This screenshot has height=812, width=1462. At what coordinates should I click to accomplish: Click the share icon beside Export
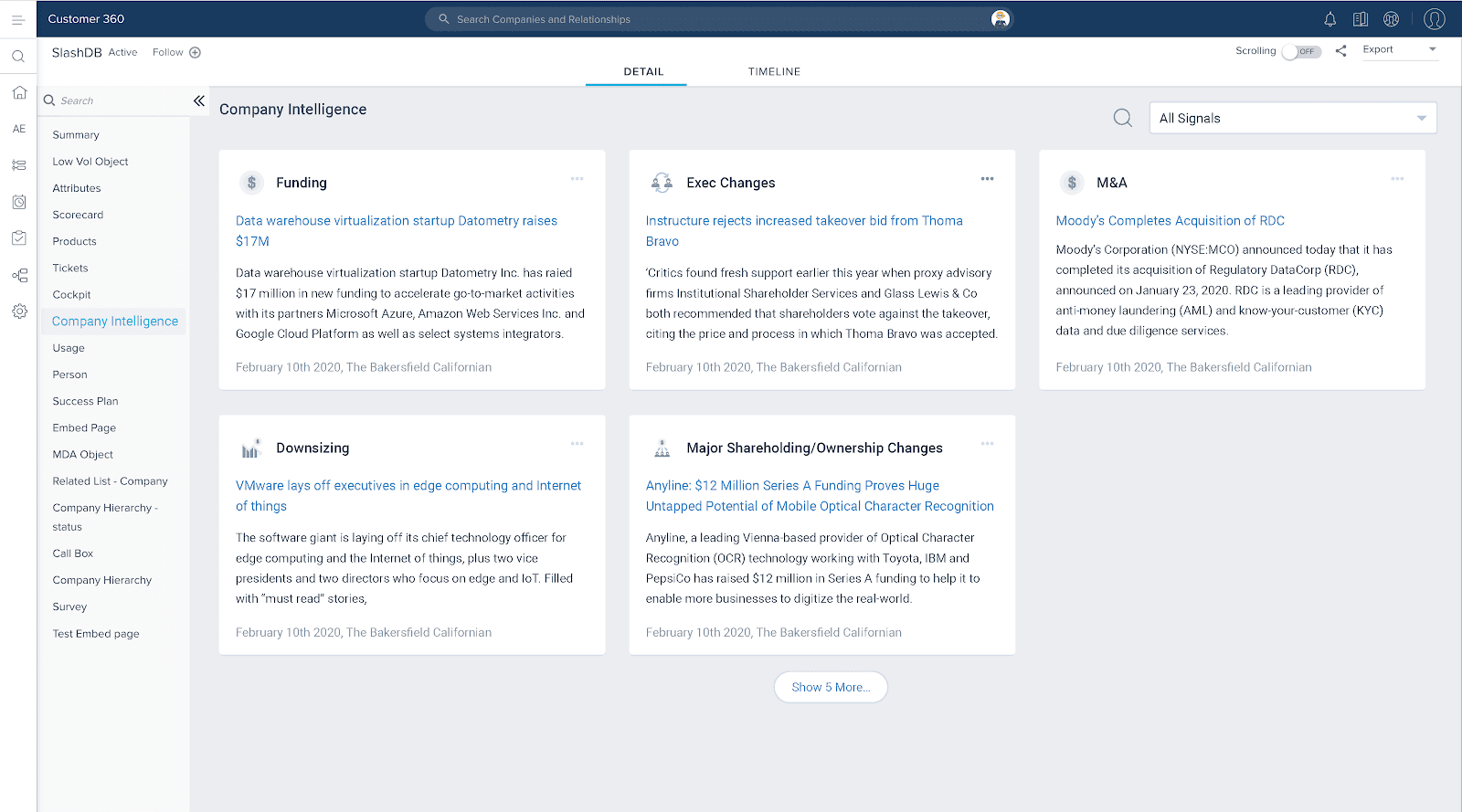point(1340,51)
